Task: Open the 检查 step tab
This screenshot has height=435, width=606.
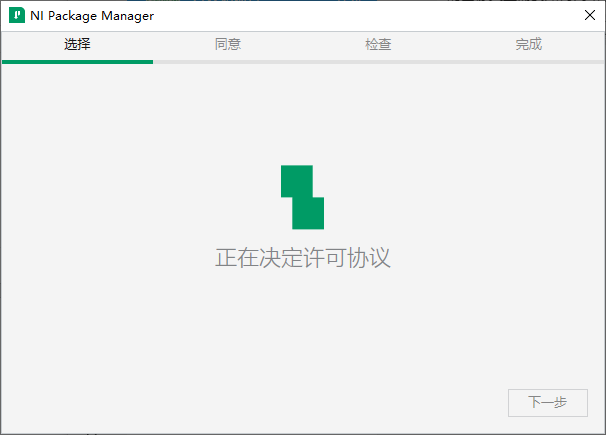Action: tap(378, 44)
